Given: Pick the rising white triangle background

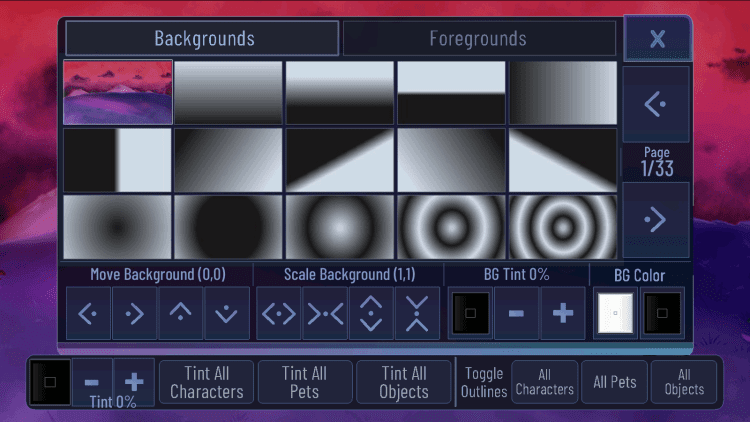Looking at the screenshot, I should tap(340, 160).
